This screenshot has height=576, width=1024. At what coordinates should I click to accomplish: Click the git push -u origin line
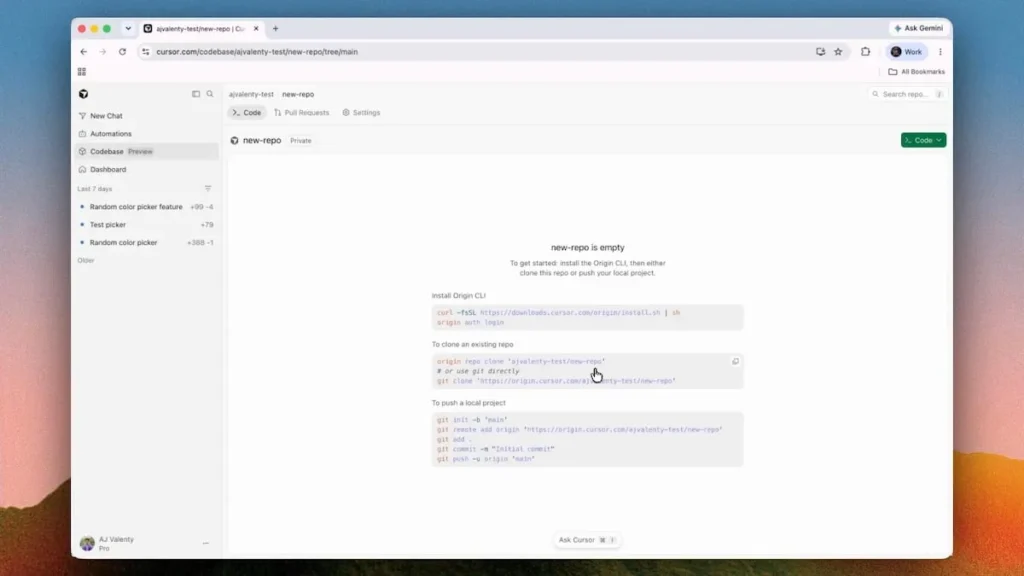click(x=486, y=459)
